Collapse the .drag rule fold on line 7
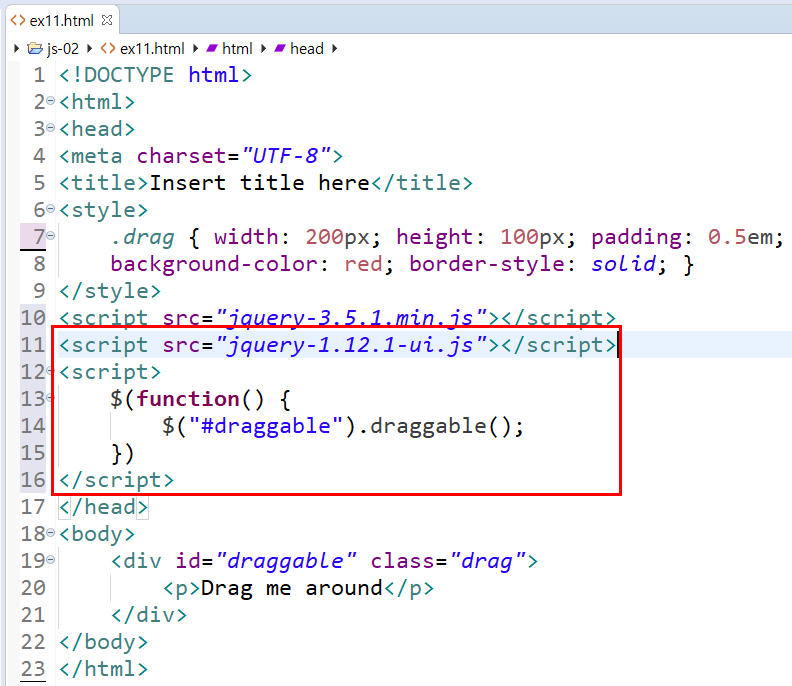Viewport: 792px width, 686px height. [51, 235]
